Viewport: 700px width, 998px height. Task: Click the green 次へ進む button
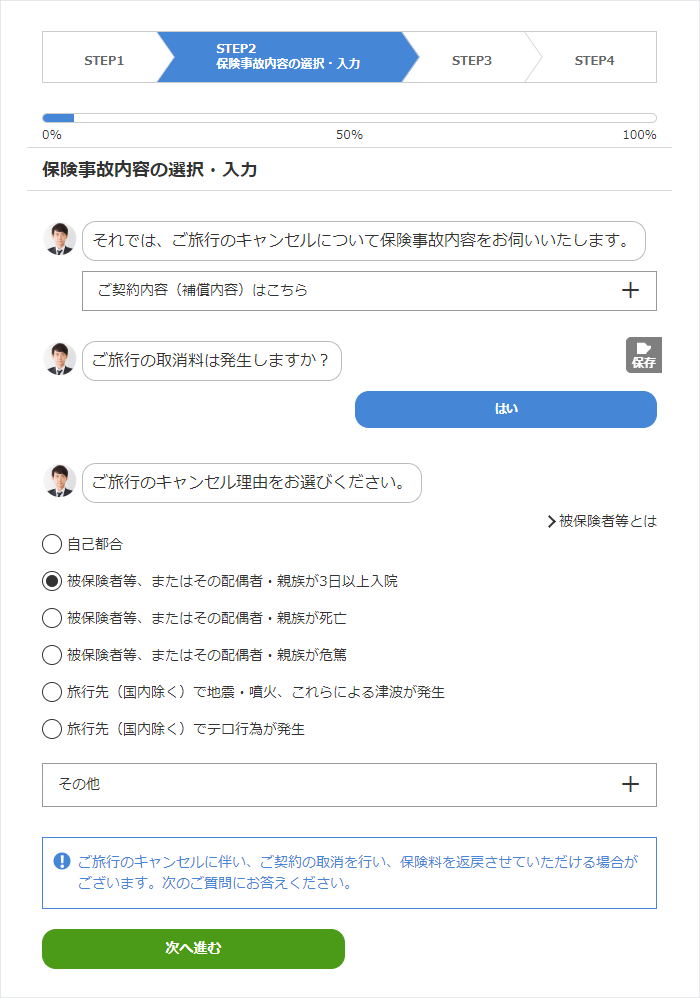[x=193, y=948]
